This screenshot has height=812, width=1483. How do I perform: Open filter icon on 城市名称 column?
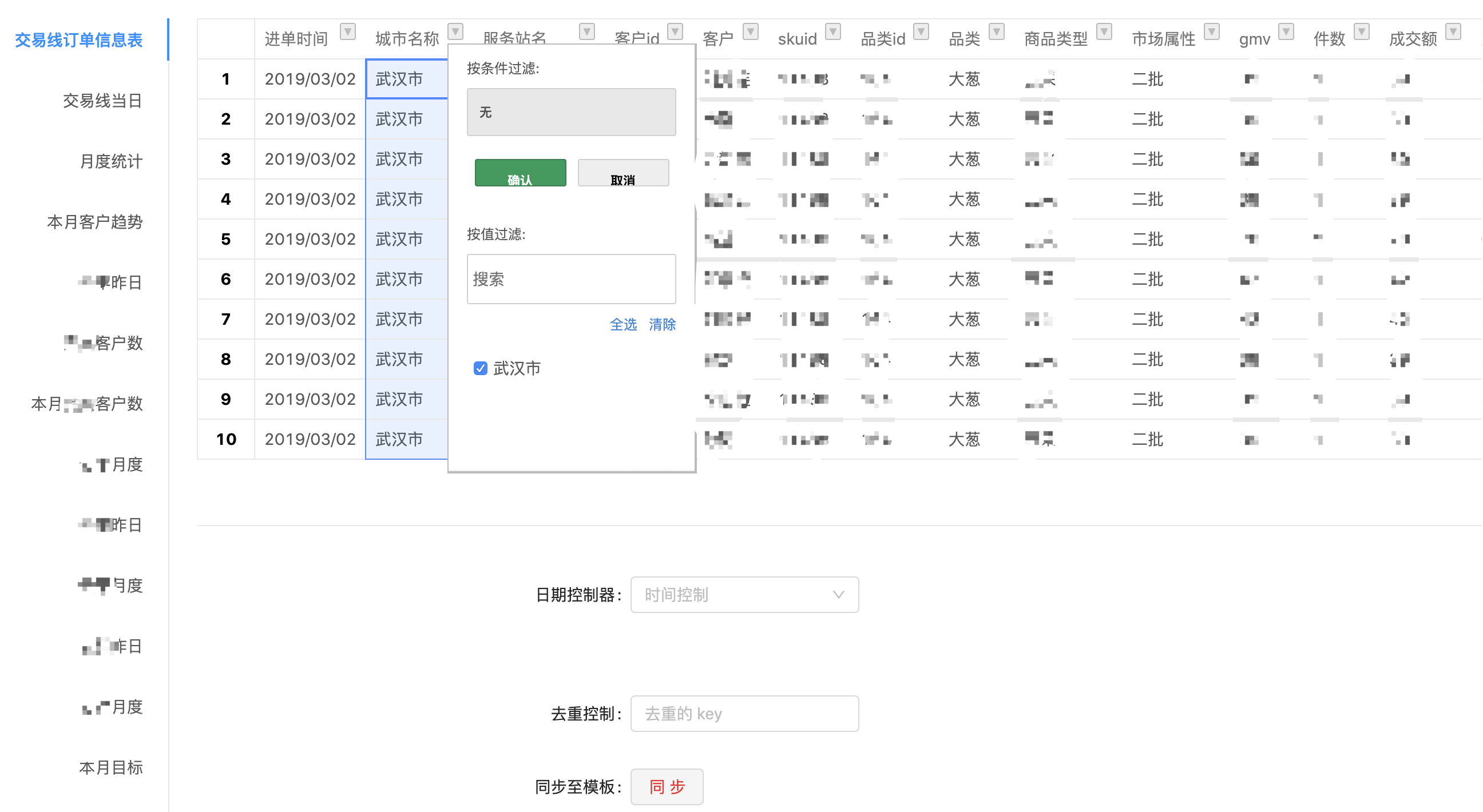(x=455, y=31)
